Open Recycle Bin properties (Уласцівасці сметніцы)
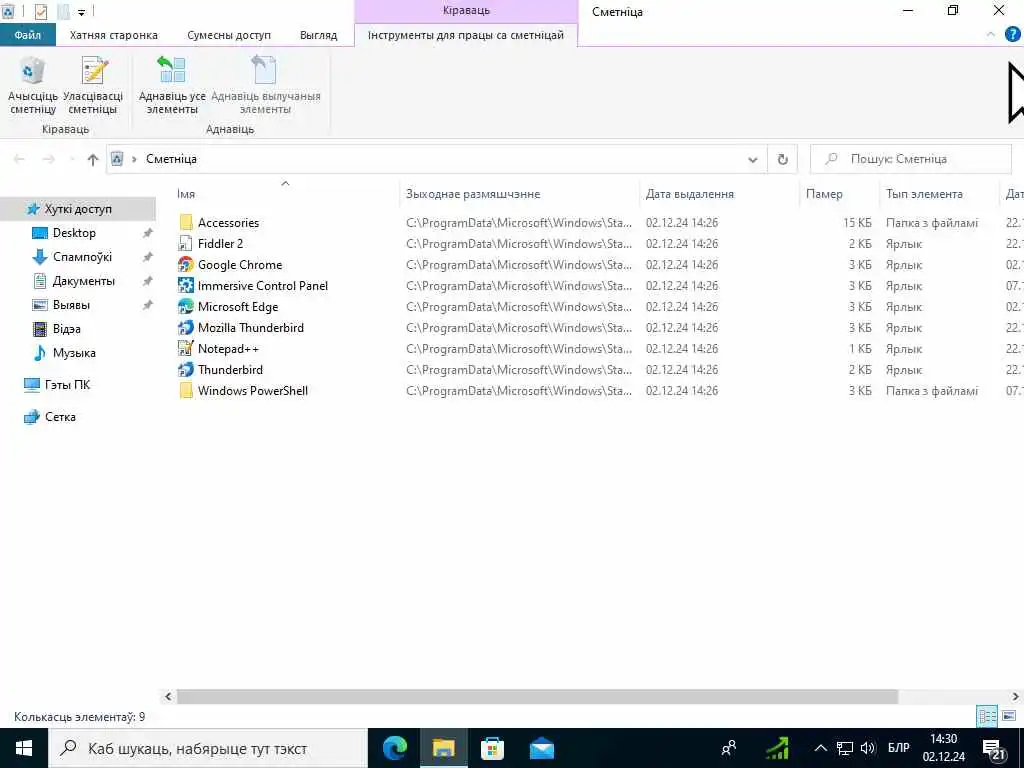 click(93, 86)
